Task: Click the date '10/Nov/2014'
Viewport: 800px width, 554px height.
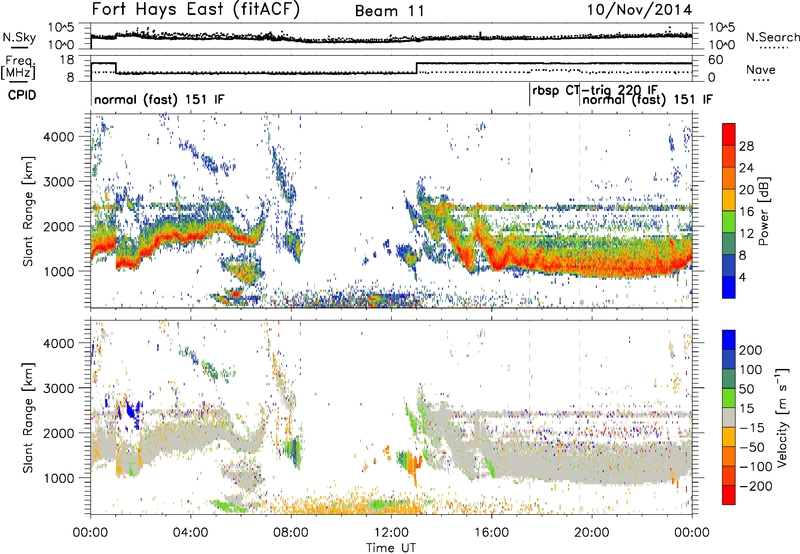Action: 639,10
